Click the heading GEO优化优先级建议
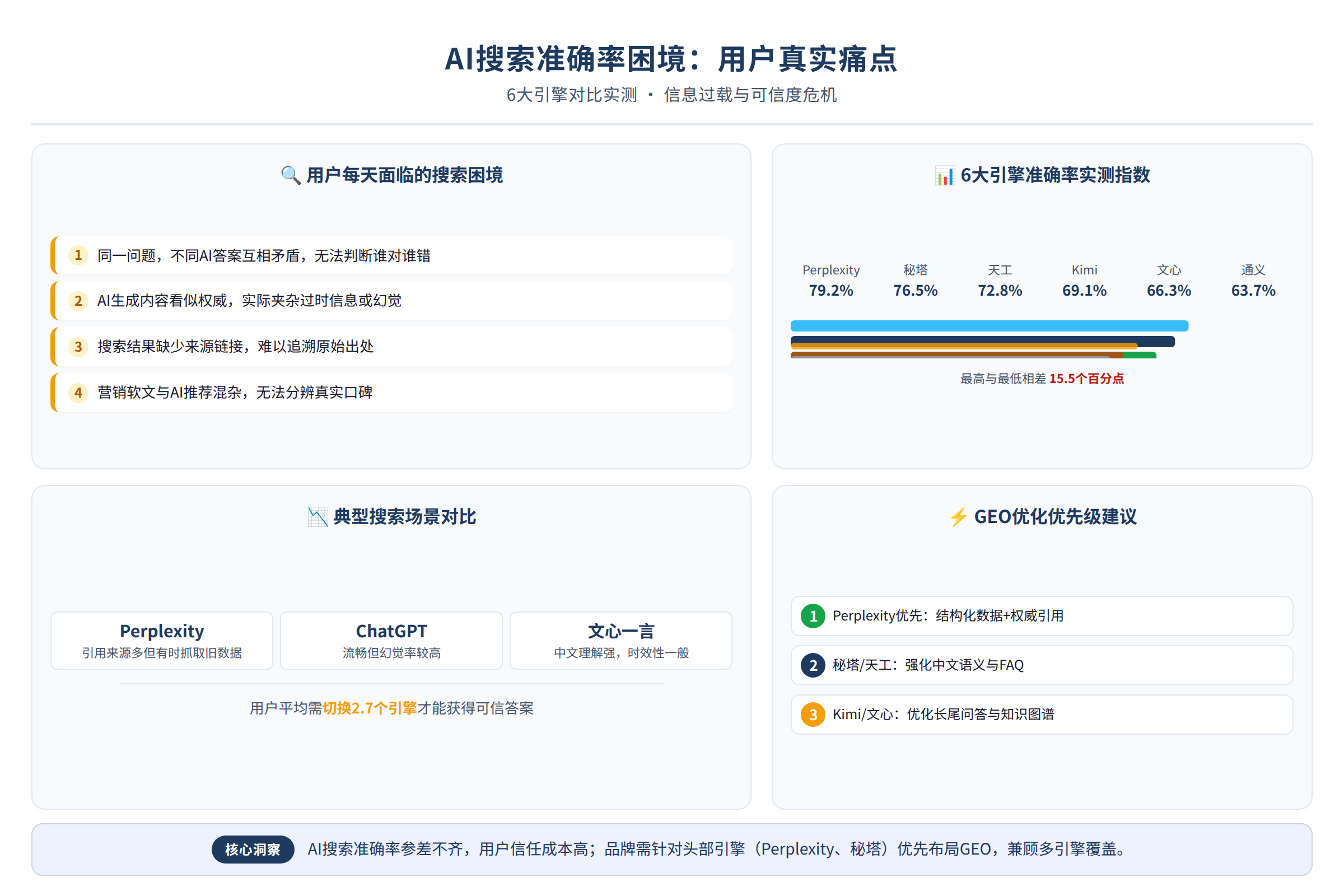The height and width of the screenshot is (896, 1344). pos(1056,517)
